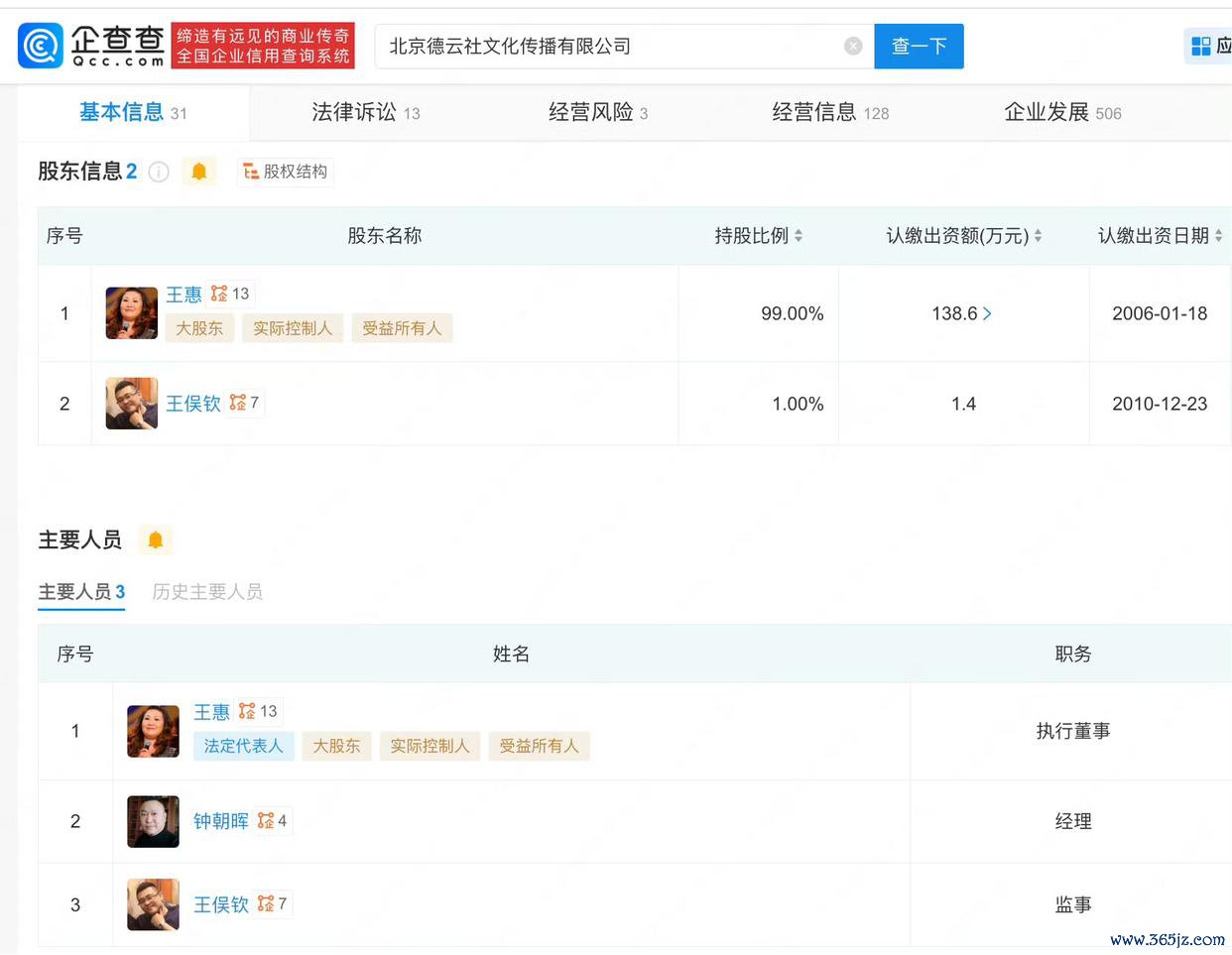The width and height of the screenshot is (1232, 955).
Task: Click 王俣钦's photo in shareholder table
Action: pos(132,404)
